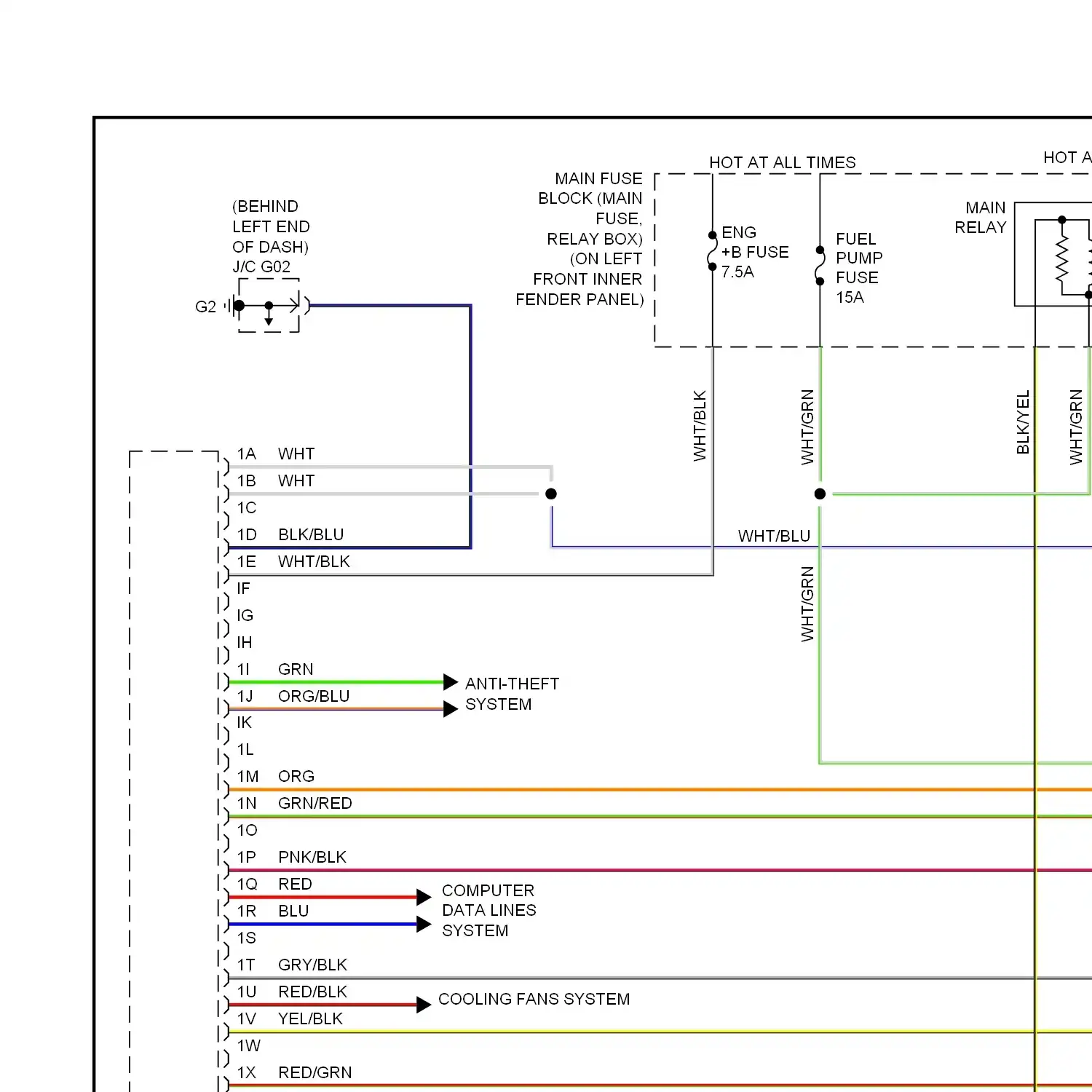
Task: Click the G2 ground label
Action: [x=205, y=306]
